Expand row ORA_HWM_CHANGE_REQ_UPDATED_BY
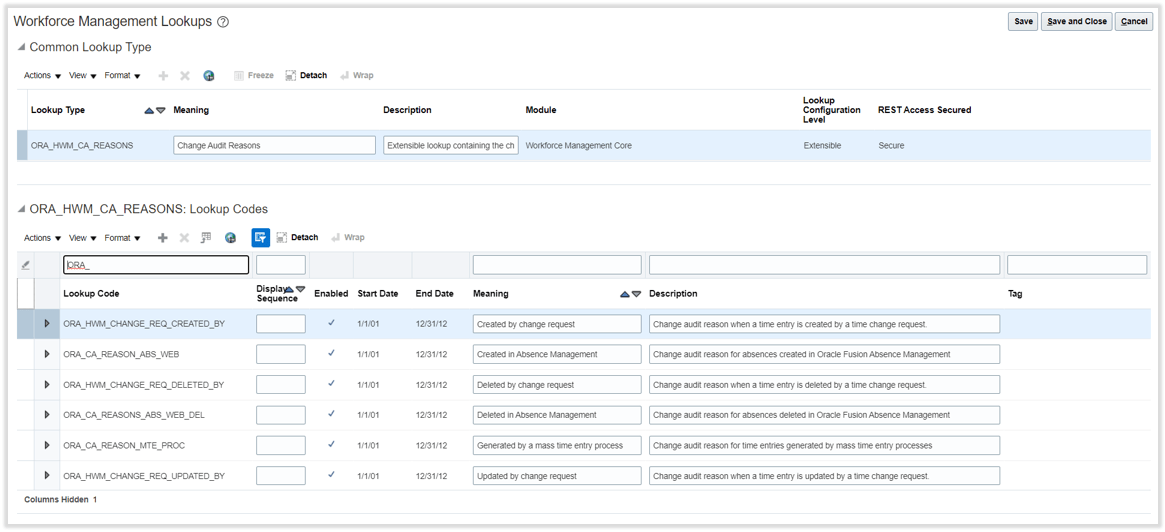Viewport: 1165px width, 532px height. coord(47,476)
